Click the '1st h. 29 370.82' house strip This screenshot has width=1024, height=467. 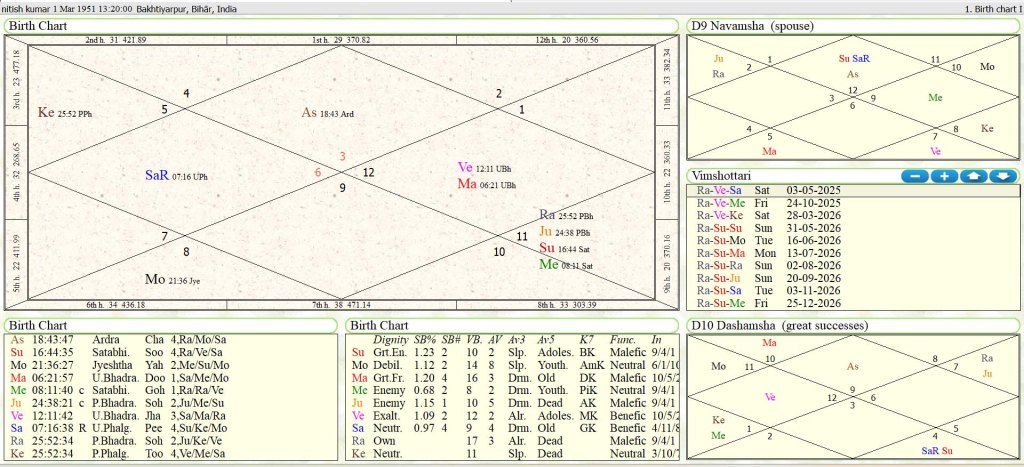(x=341, y=40)
